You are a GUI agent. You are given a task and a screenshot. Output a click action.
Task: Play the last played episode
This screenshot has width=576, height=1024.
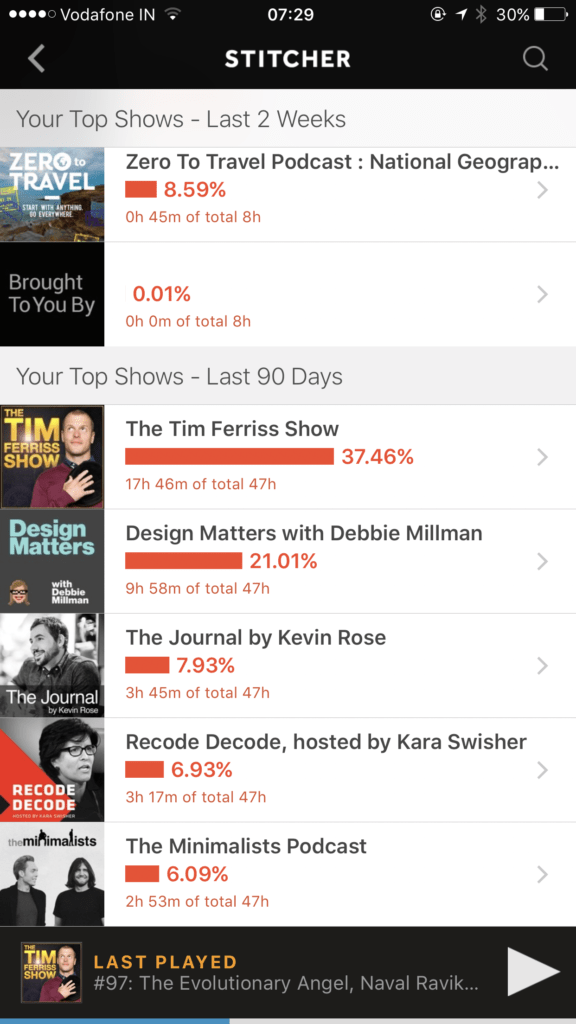click(534, 972)
